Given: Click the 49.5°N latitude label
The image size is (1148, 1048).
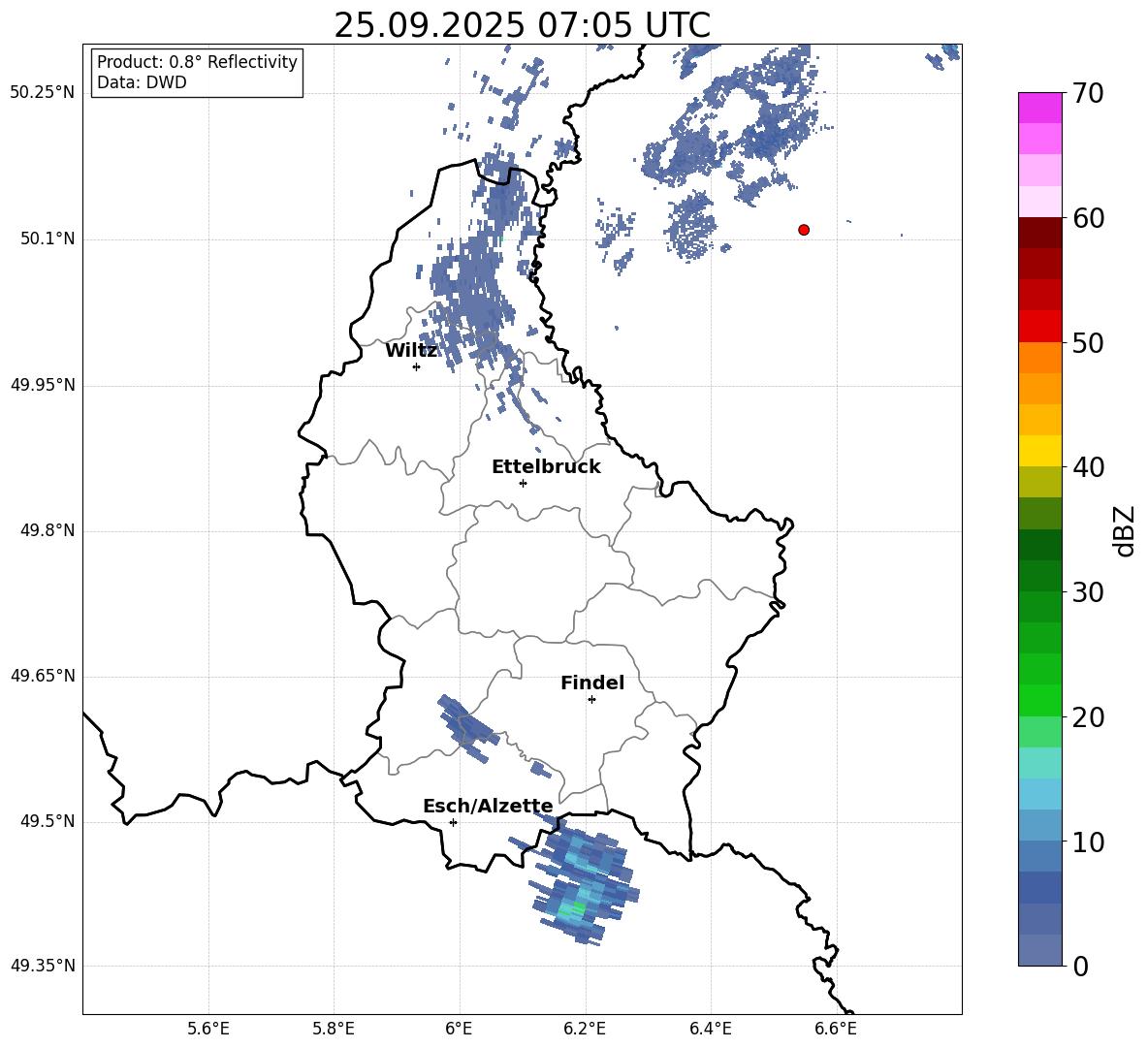Looking at the screenshot, I should pos(48,821).
